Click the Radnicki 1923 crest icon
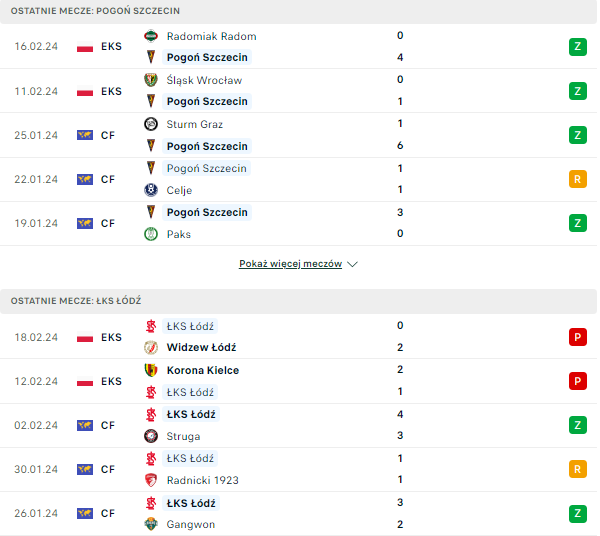 click(151, 480)
